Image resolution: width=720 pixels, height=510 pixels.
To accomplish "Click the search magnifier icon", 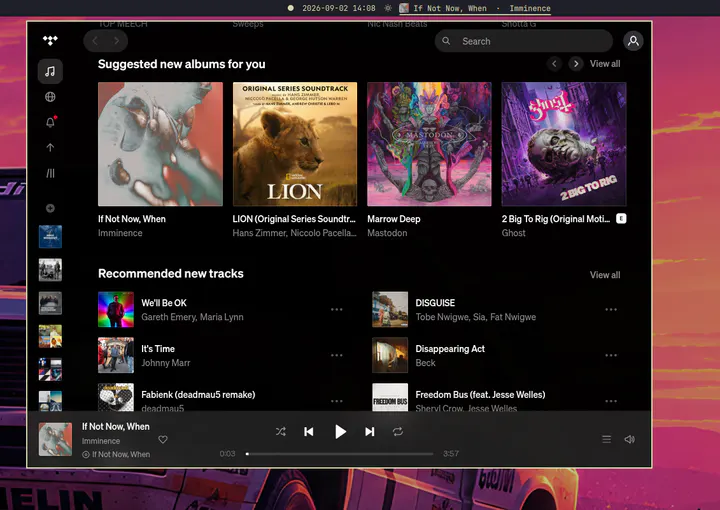I will click(446, 41).
